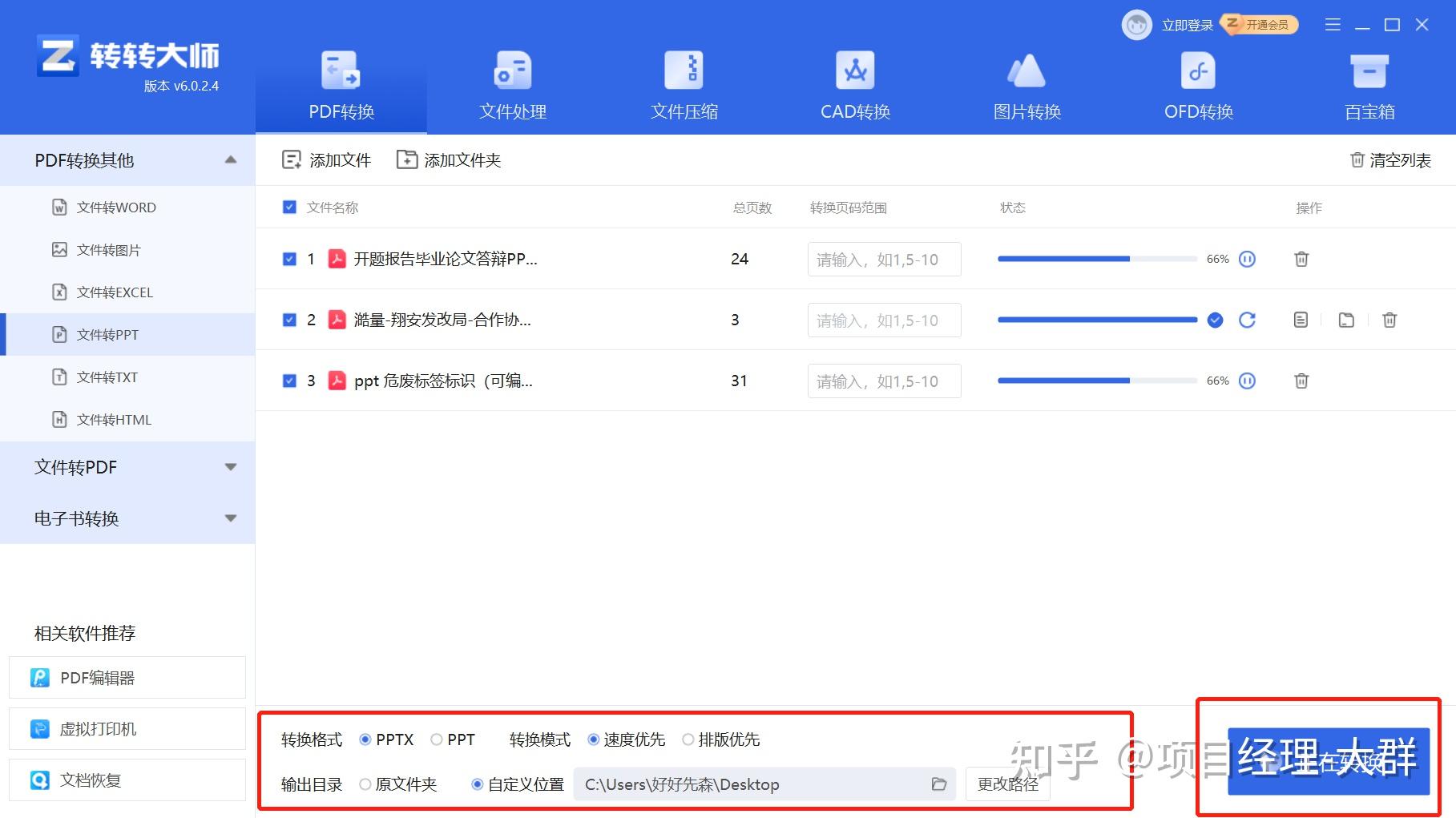Expand the 电子书转换 section
This screenshot has height=818, width=1456.
tap(231, 518)
